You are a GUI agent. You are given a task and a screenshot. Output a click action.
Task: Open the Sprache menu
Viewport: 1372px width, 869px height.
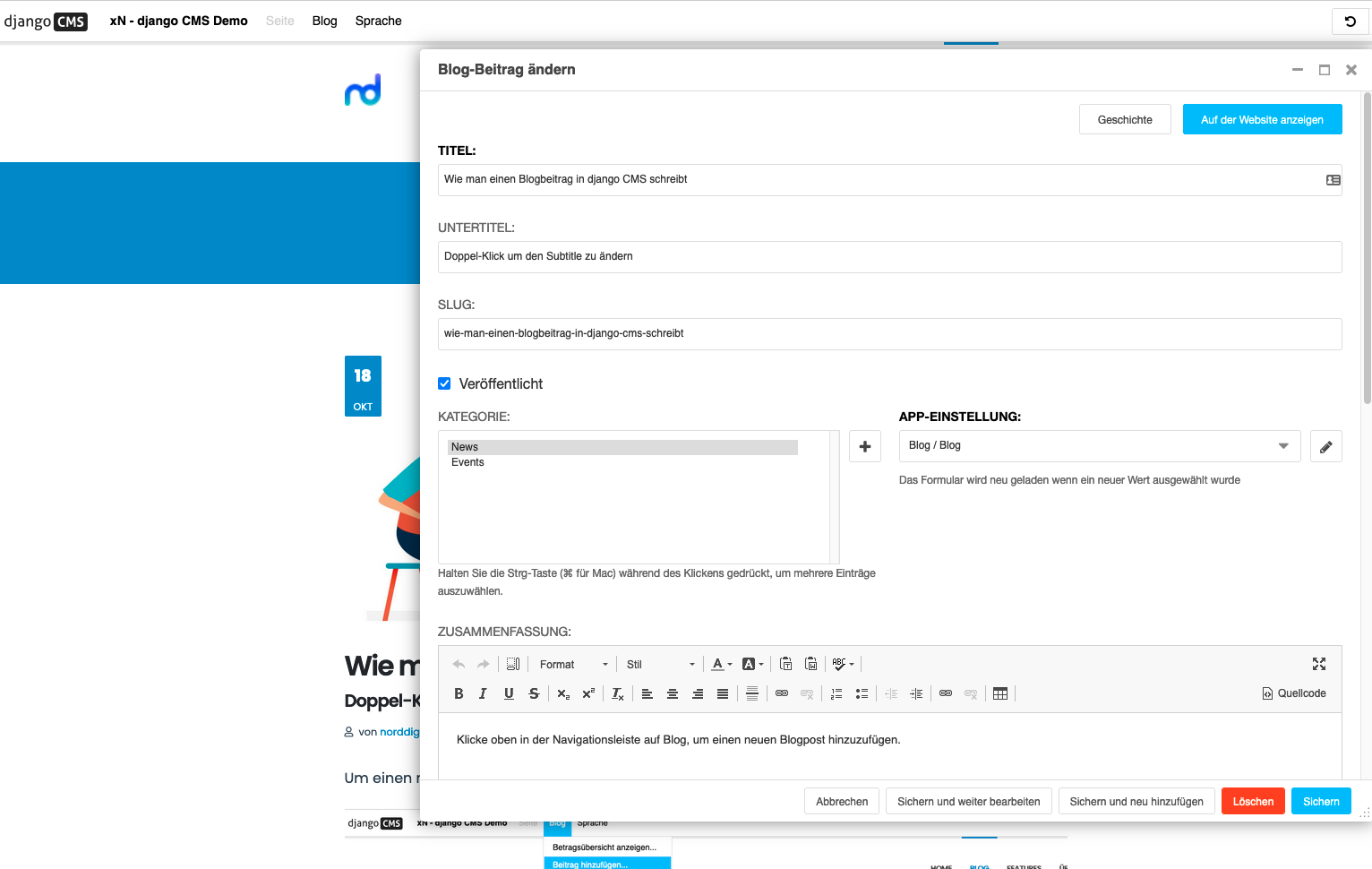click(x=378, y=21)
